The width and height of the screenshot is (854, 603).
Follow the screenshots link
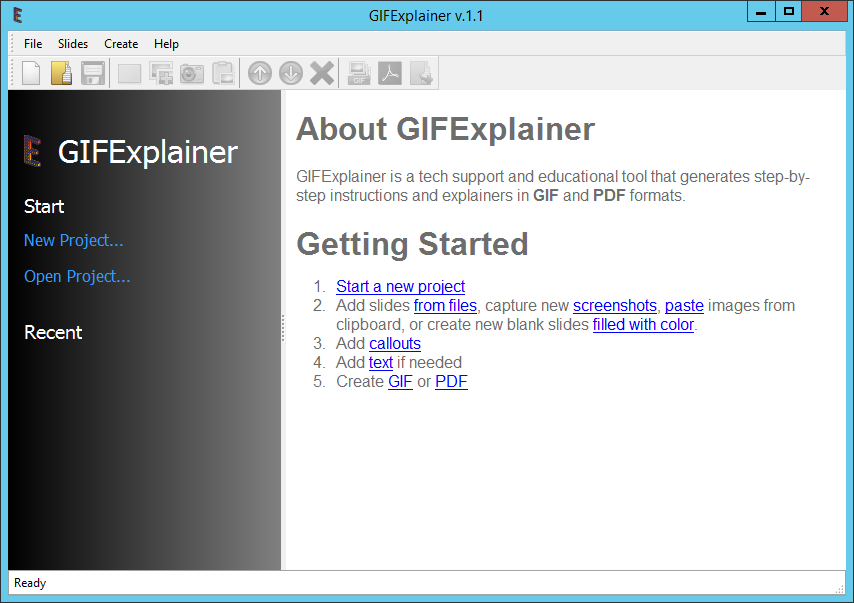tap(614, 306)
